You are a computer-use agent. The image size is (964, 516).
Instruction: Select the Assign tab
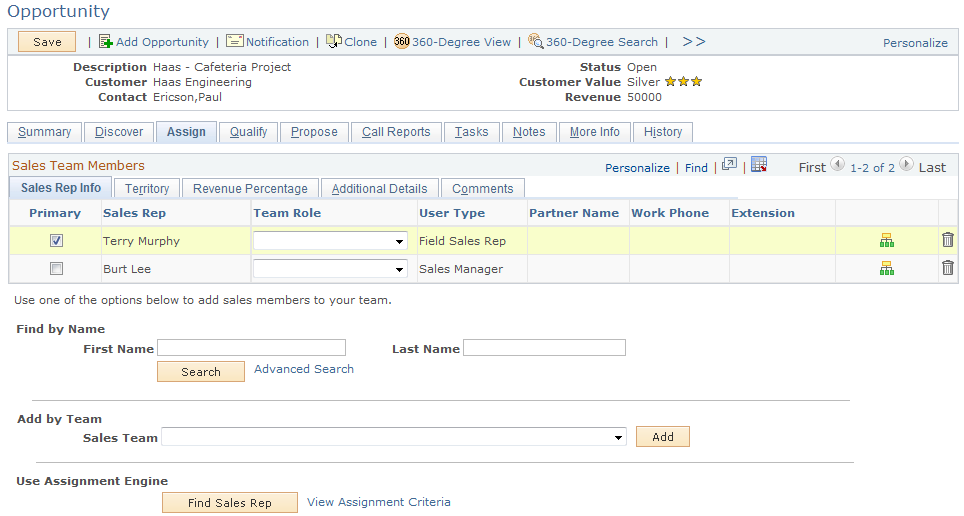(186, 132)
